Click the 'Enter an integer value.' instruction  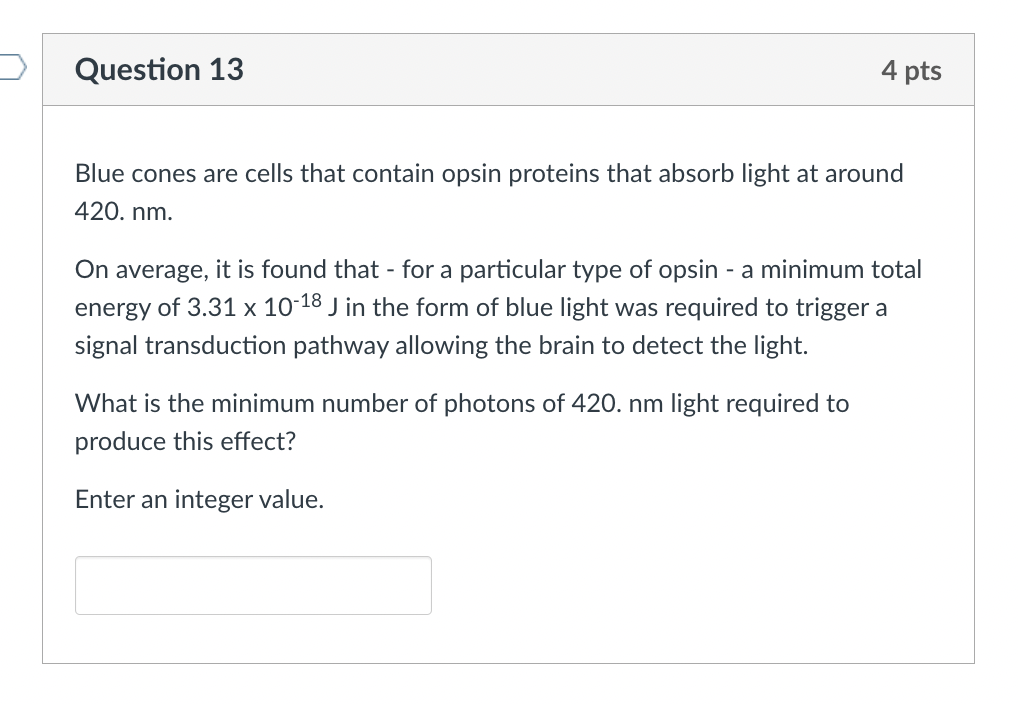click(x=199, y=499)
